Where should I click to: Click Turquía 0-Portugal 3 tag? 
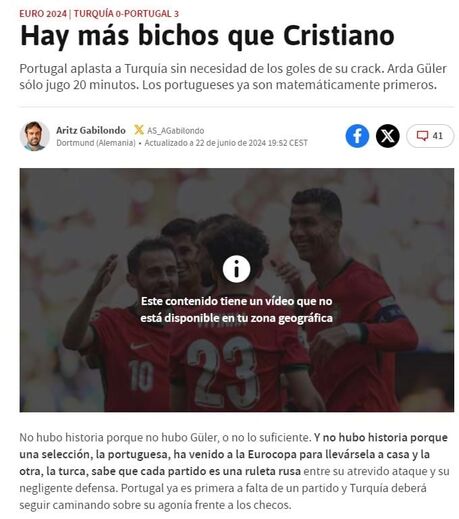tap(126, 14)
